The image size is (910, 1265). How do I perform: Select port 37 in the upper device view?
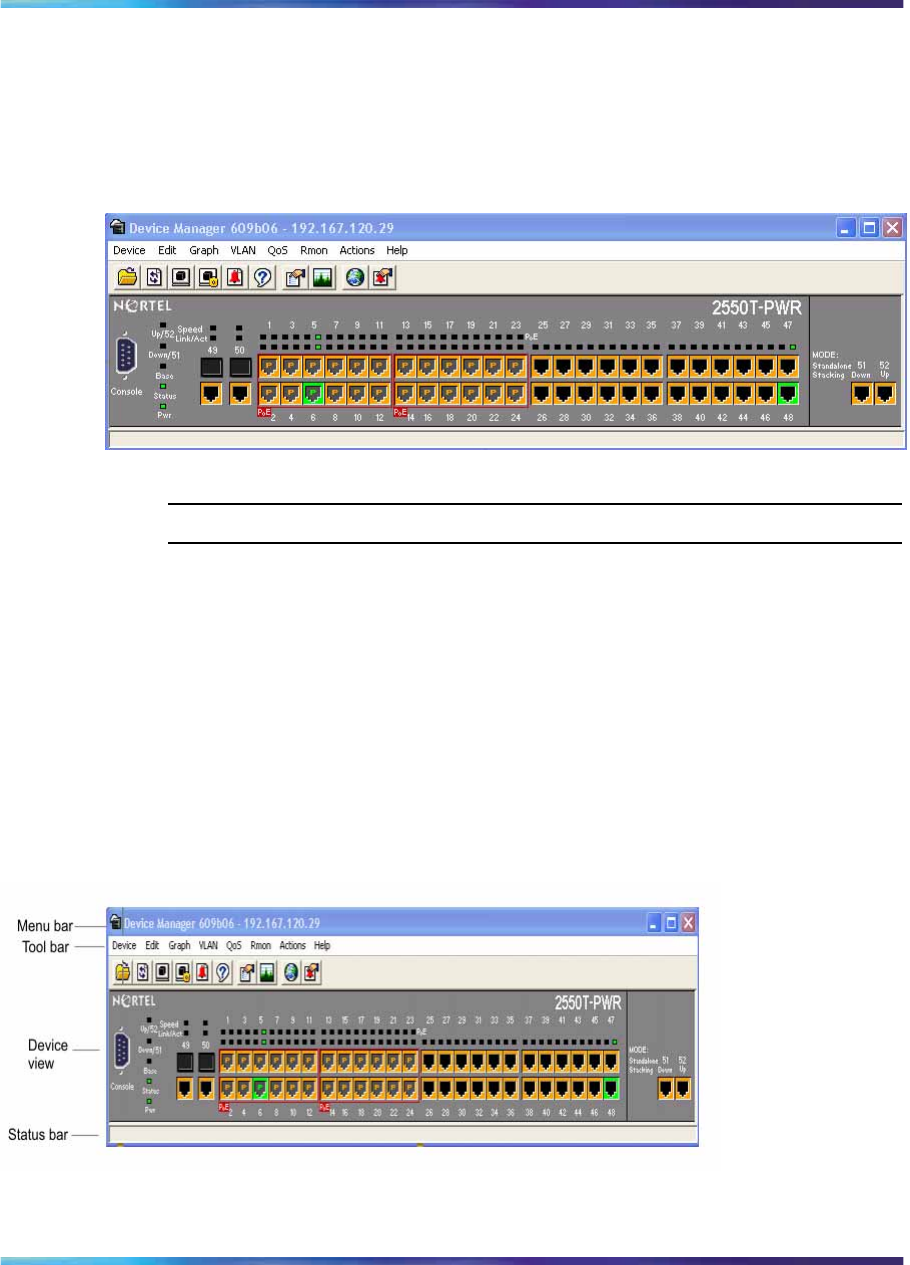click(x=678, y=366)
